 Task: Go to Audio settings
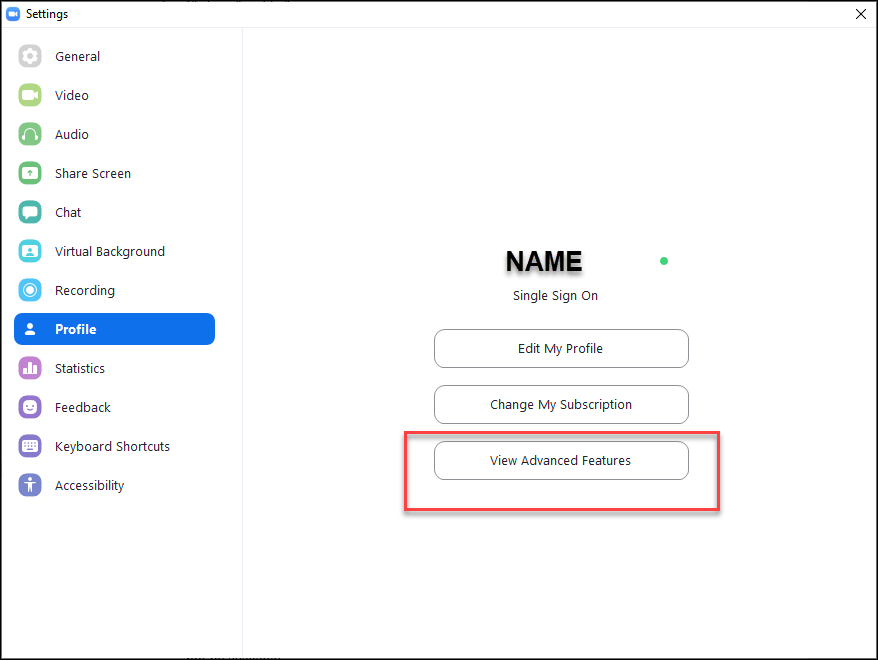pyautogui.click(x=114, y=134)
